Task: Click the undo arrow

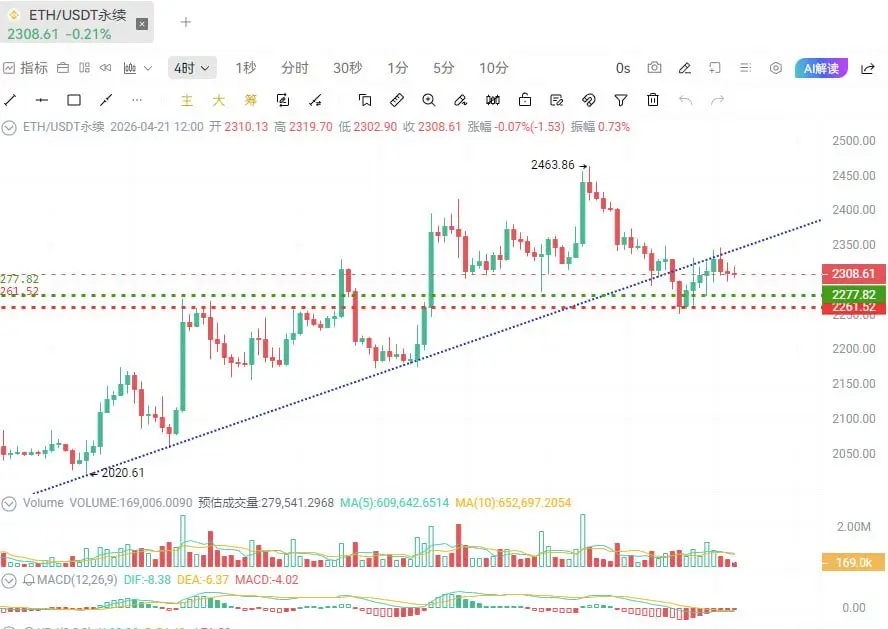Action: 685,100
